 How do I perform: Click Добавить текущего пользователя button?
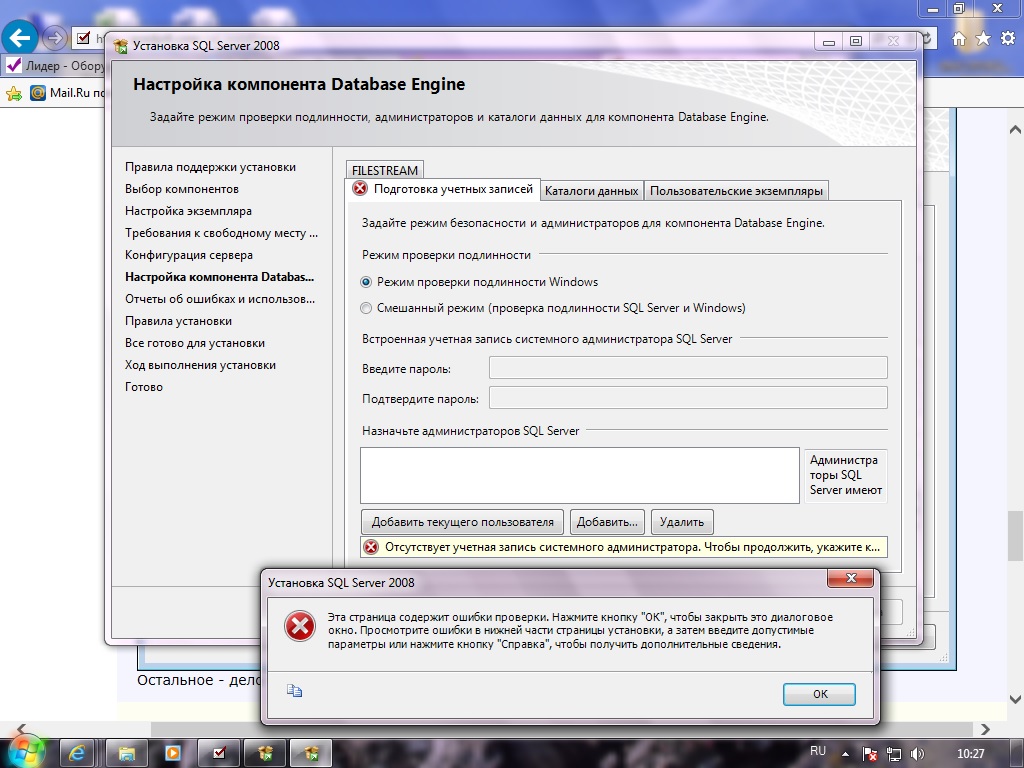[462, 522]
